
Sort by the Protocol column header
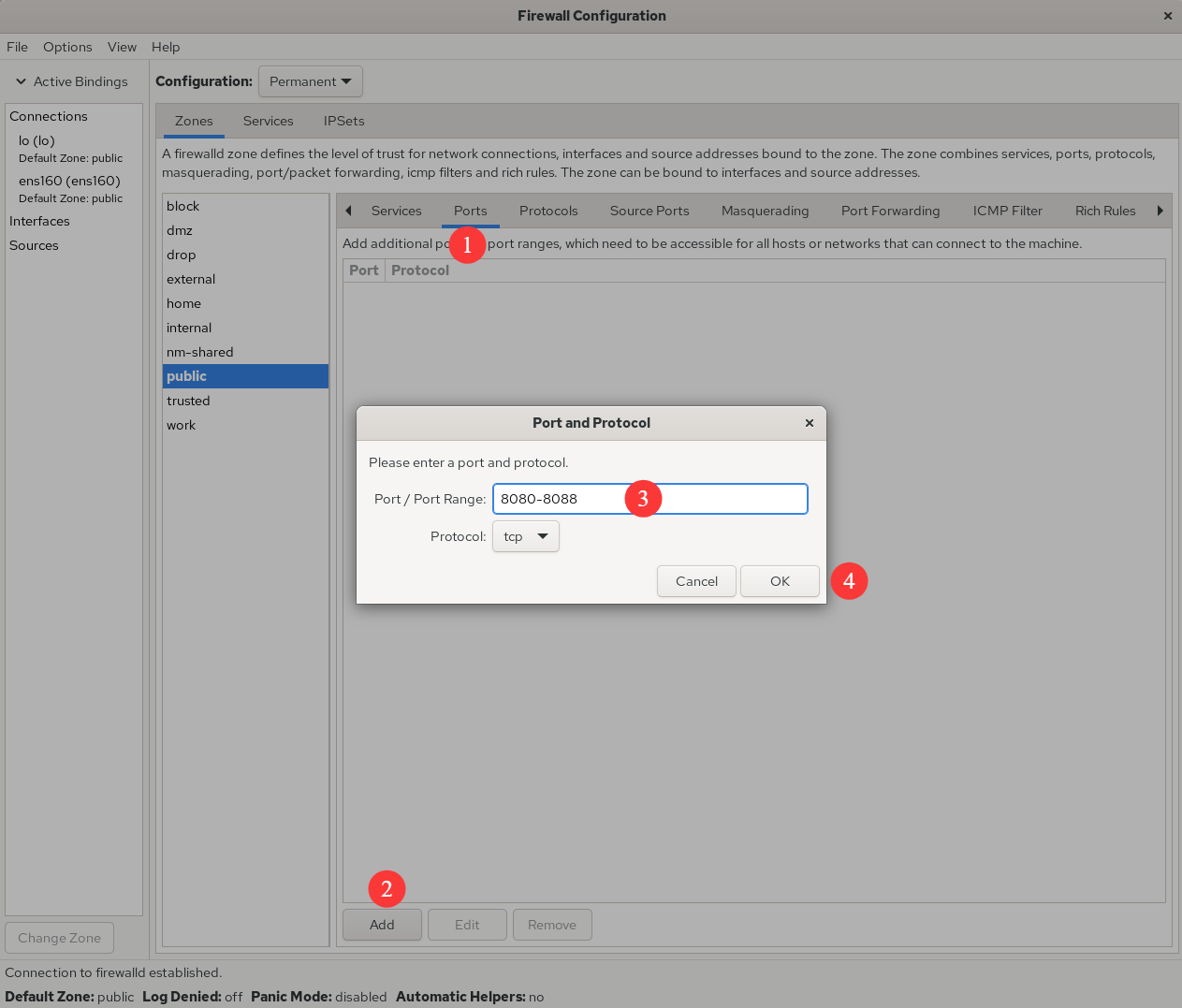420,270
